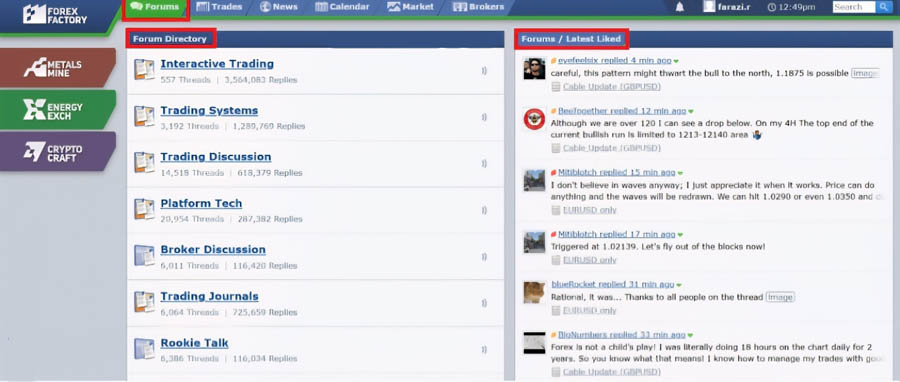Open the Crypto Craft site badge
This screenshot has height=382, width=900.
(57, 151)
